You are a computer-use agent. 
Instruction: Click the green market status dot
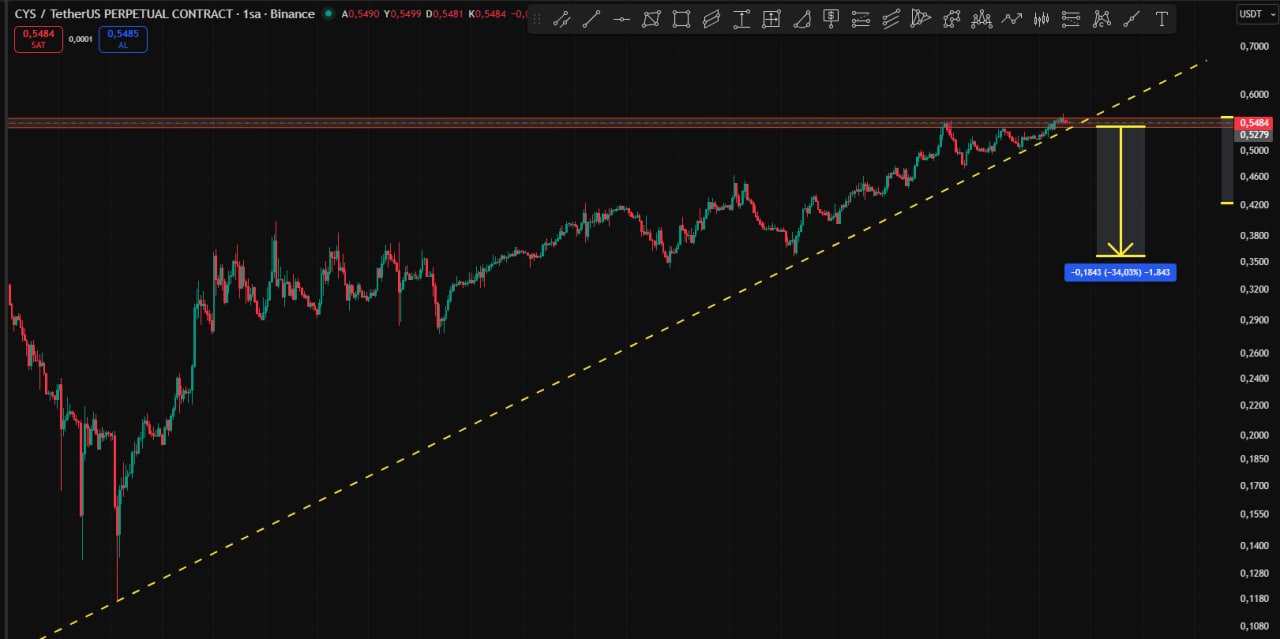click(328, 14)
